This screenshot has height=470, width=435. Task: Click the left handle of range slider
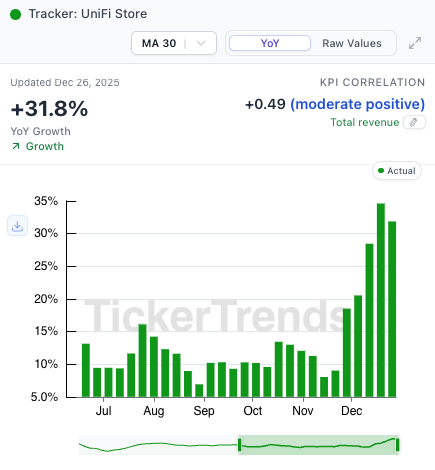click(x=239, y=445)
